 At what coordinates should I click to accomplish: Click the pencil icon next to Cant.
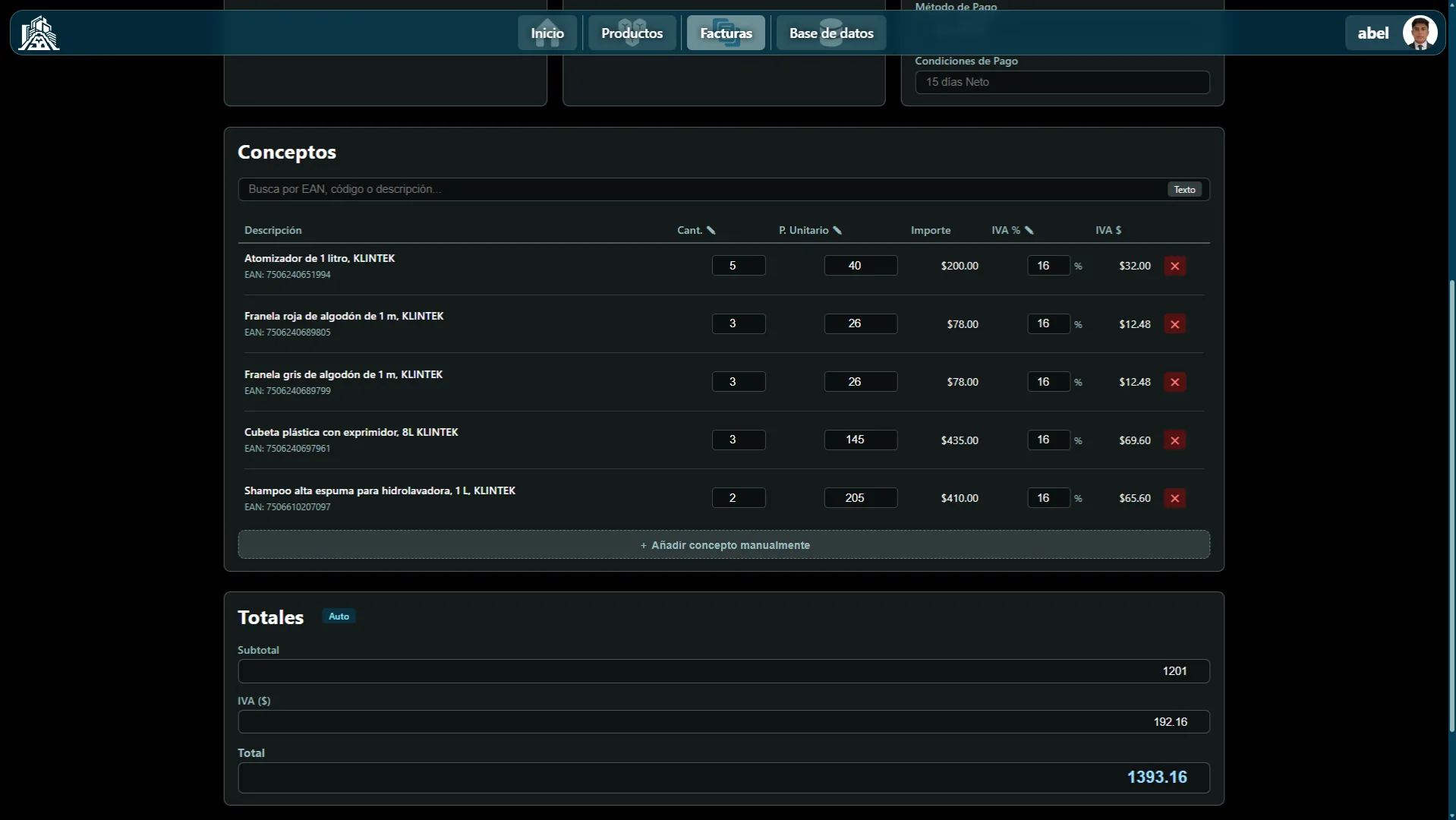point(711,230)
